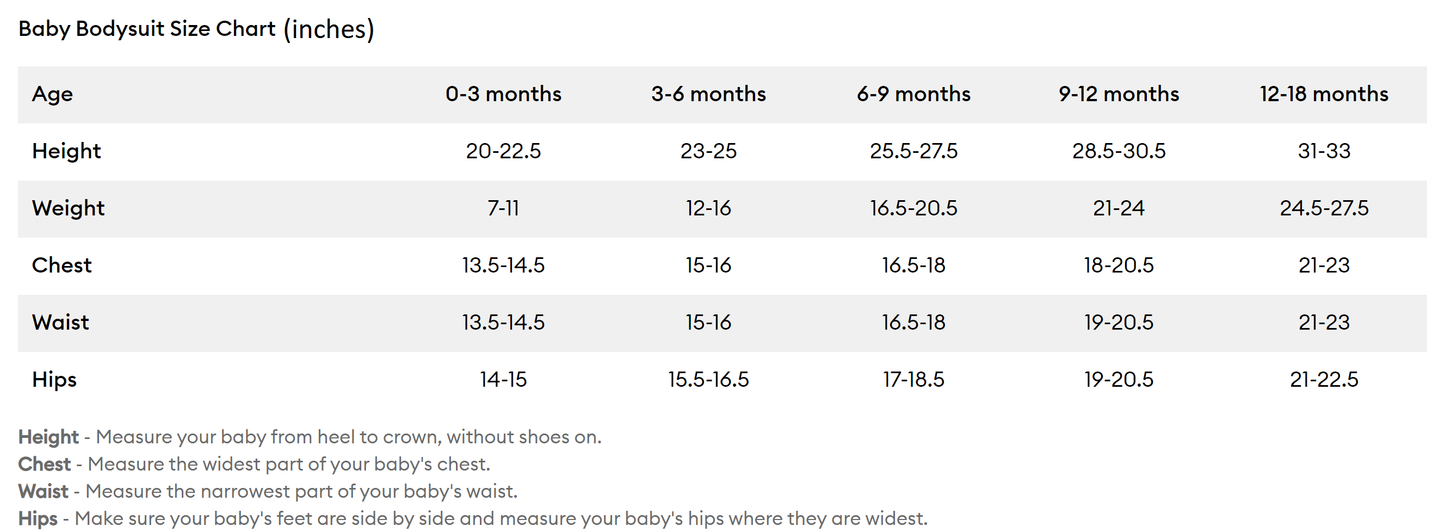Image resolution: width=1445 pixels, height=532 pixels.
Task: Select weight value 24.5-27.5 for 12-18 months
Action: click(x=1324, y=208)
